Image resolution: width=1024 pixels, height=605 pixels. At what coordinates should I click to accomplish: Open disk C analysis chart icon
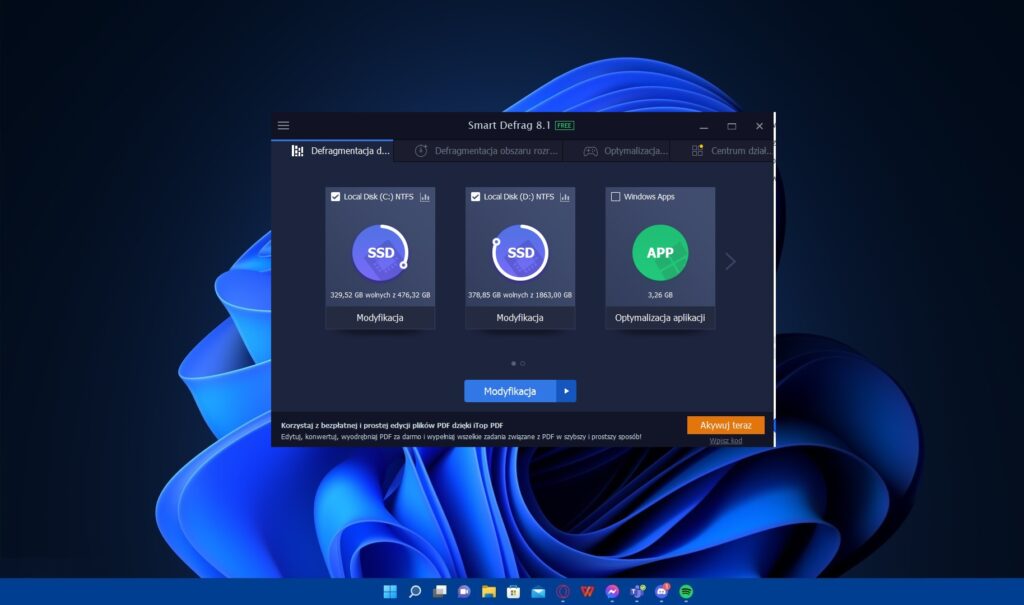point(425,197)
